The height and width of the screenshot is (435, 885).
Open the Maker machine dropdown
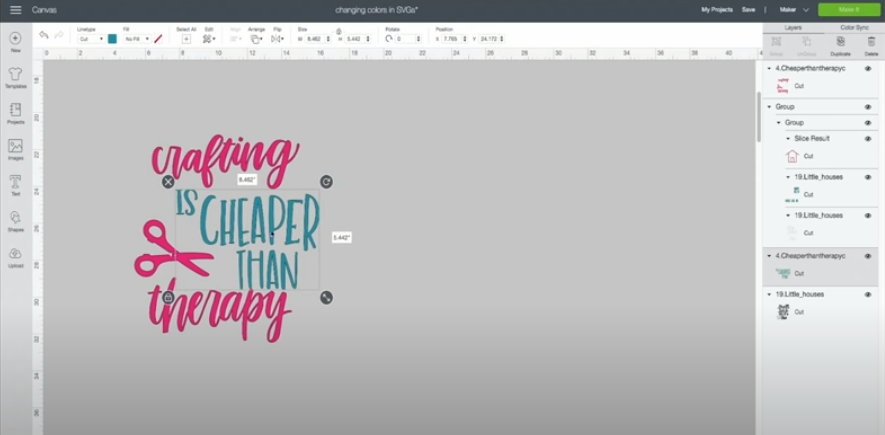pyautogui.click(x=794, y=10)
